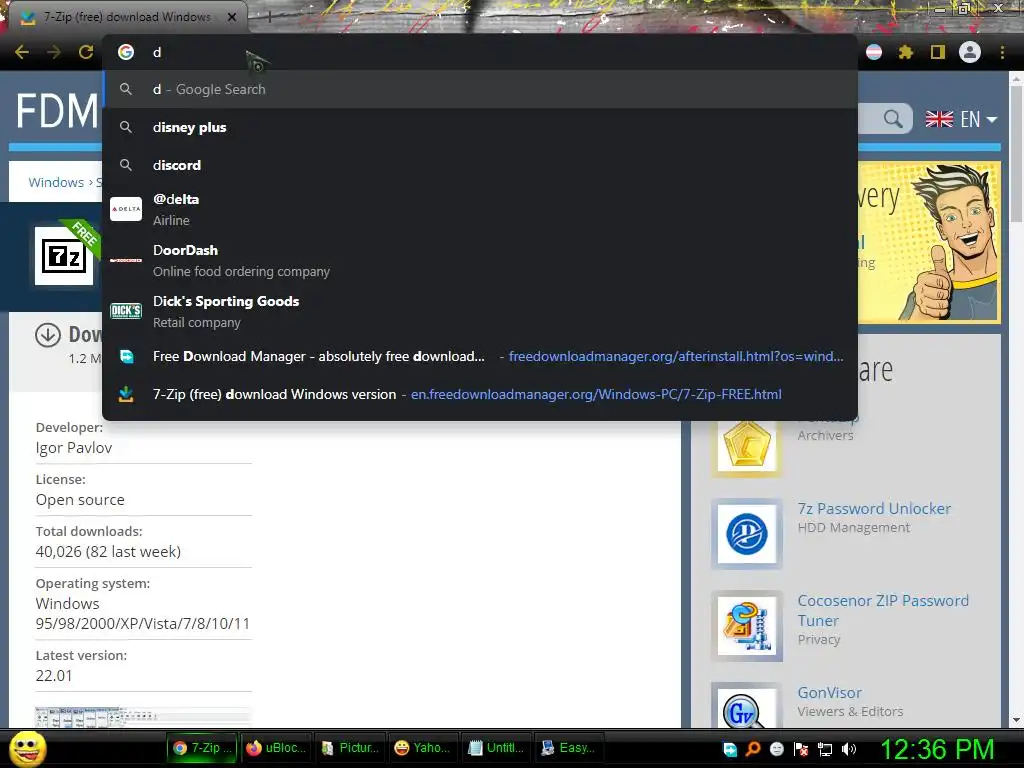Click the 12:36 PM taskbar clock
This screenshot has height=768, width=1024.
938,749
